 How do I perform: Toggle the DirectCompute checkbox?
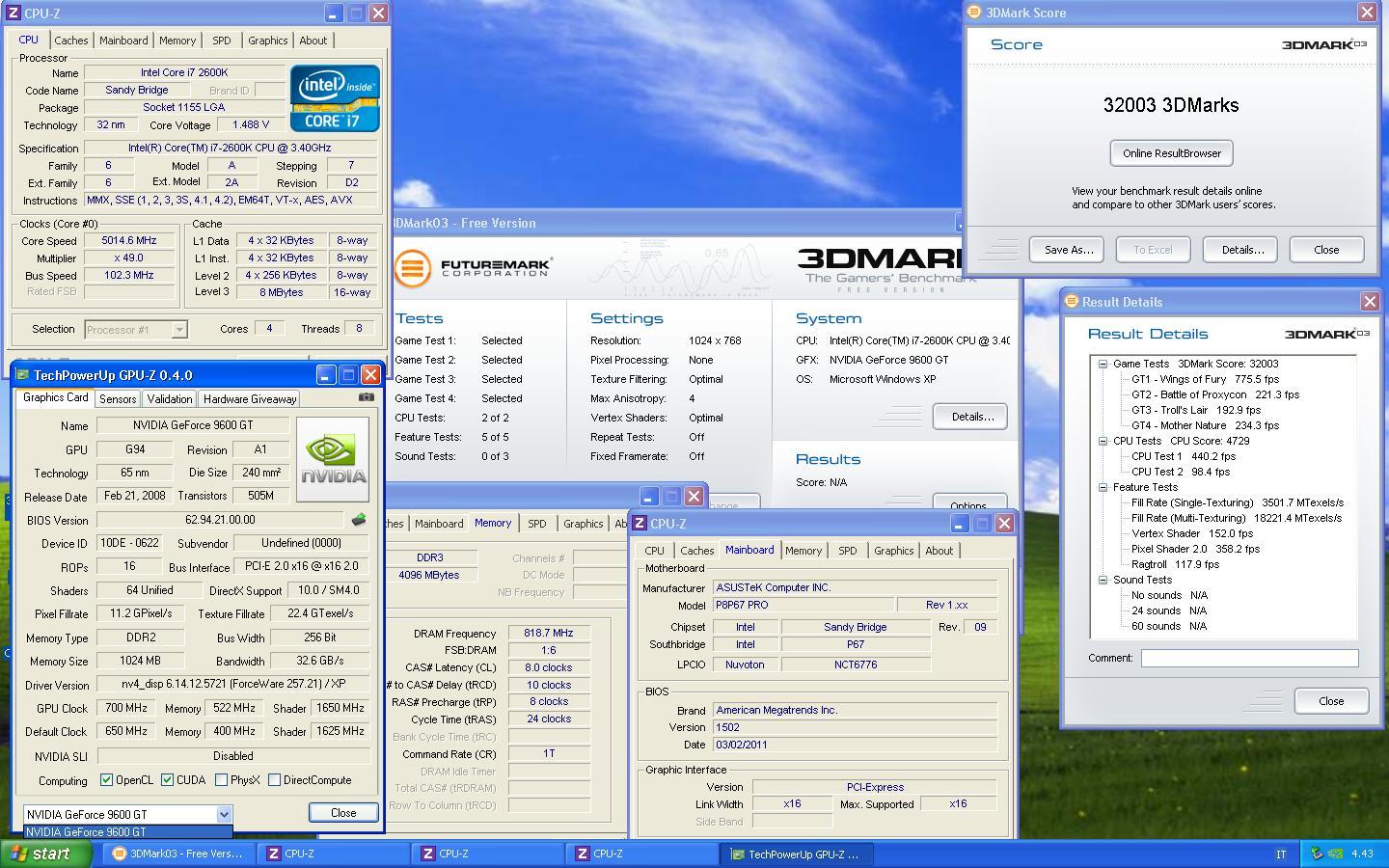pyautogui.click(x=274, y=780)
